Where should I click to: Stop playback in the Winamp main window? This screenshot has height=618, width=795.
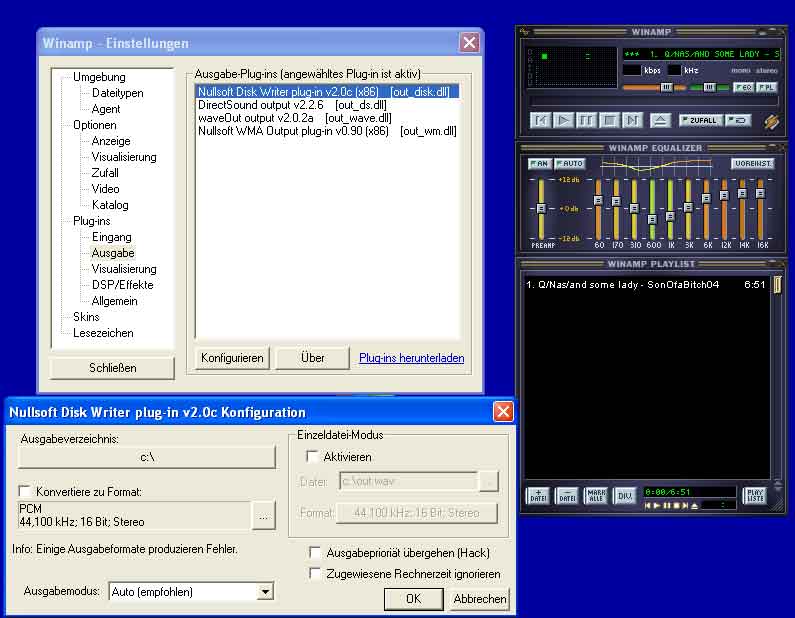point(609,121)
